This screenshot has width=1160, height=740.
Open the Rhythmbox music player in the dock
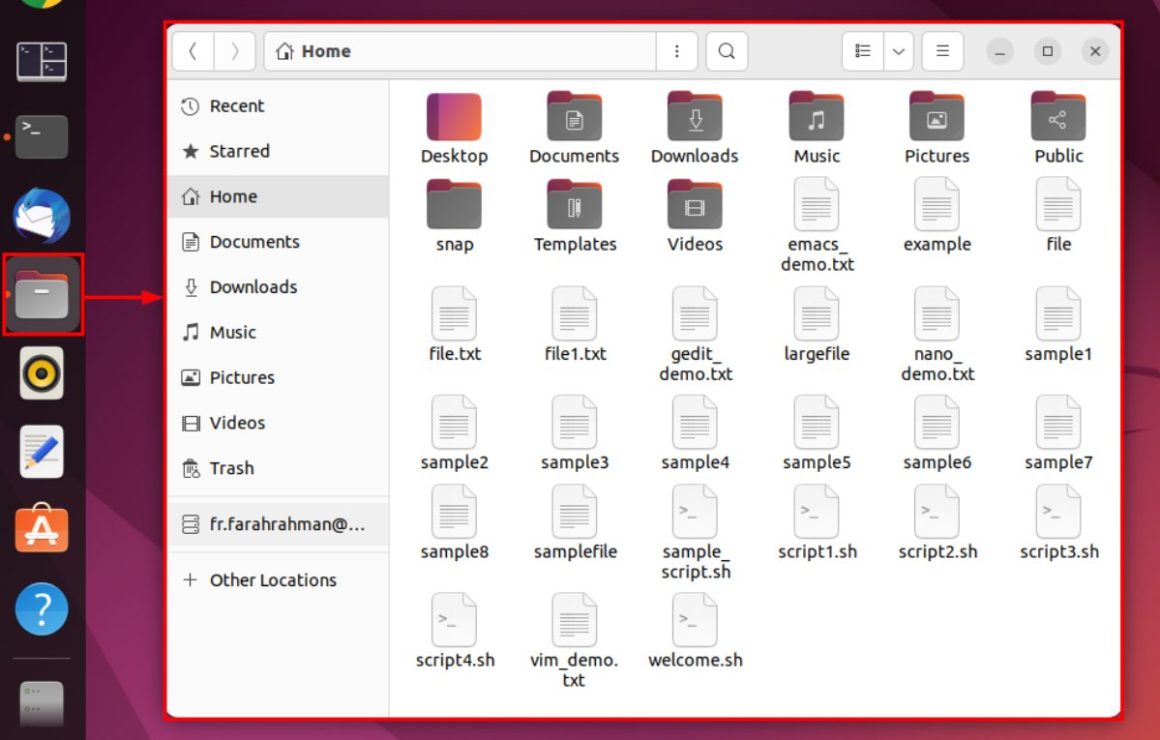pyautogui.click(x=41, y=373)
